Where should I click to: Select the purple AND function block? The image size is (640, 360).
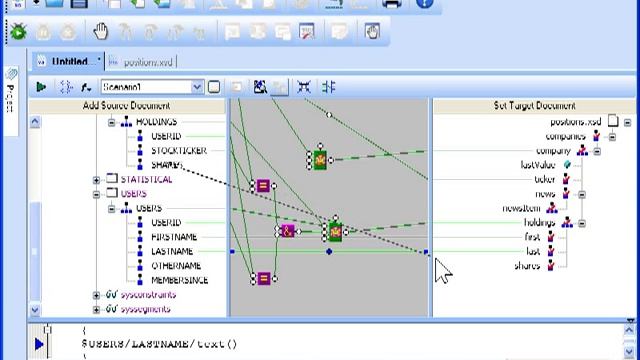(288, 231)
